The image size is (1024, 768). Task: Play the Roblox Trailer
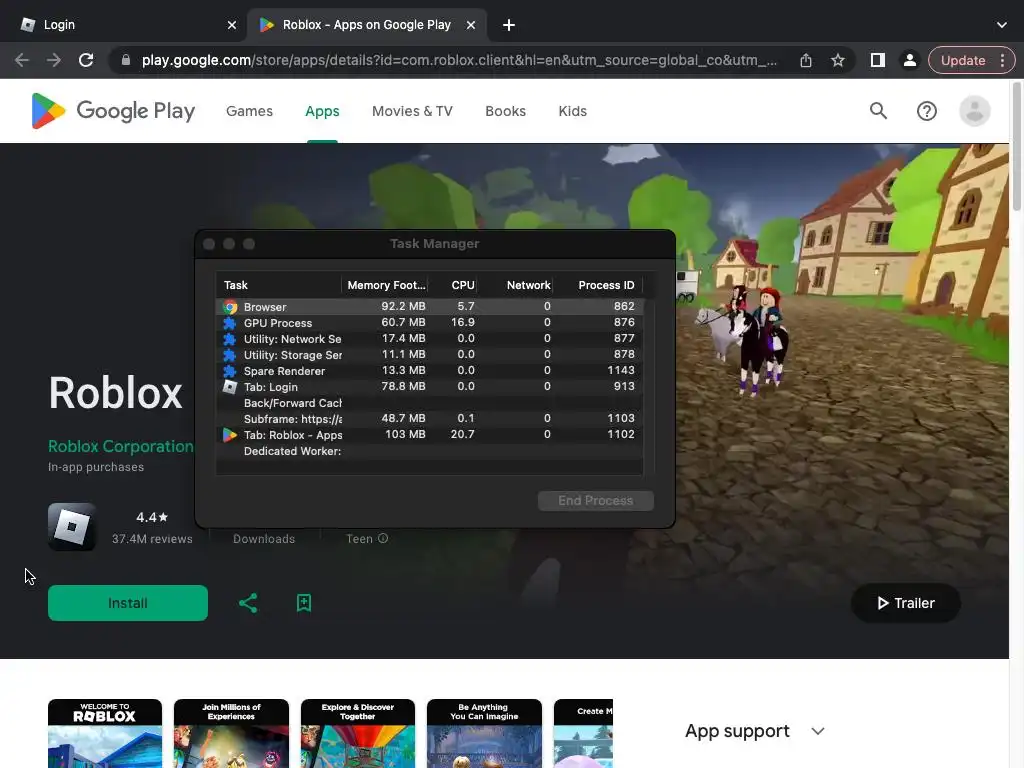tap(906, 603)
